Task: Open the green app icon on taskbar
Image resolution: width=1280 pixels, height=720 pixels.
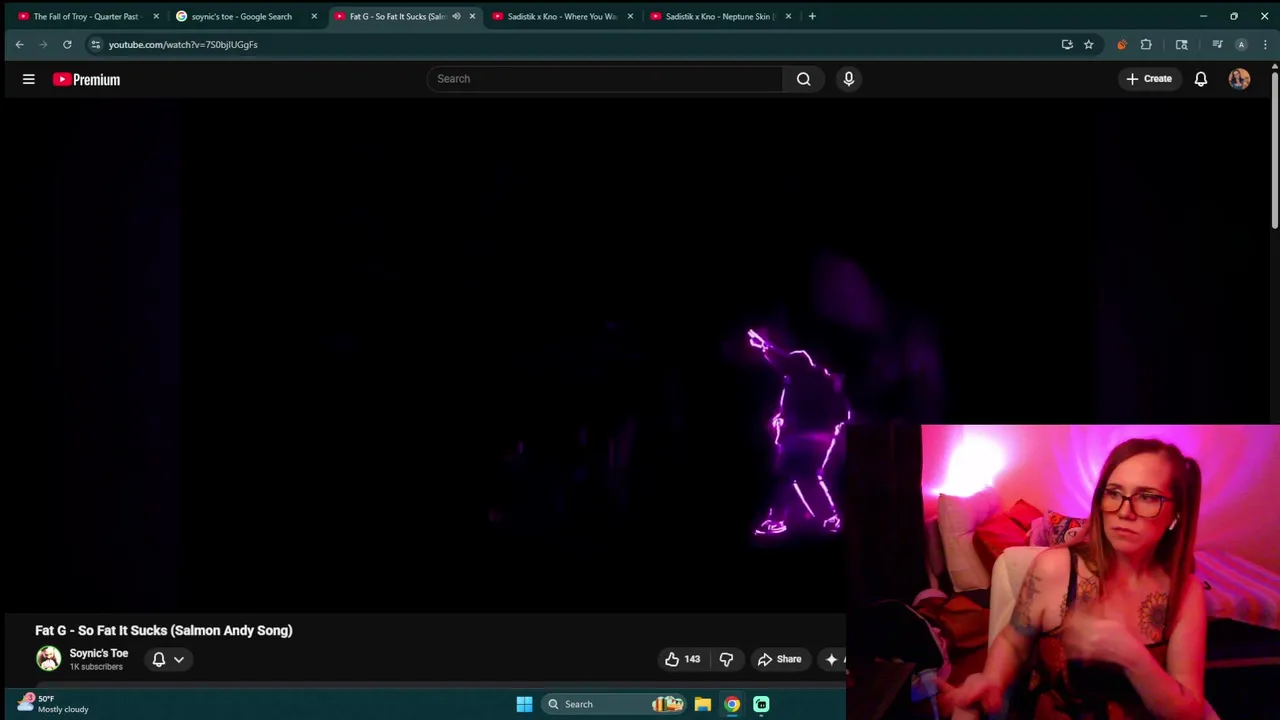Action: click(761, 704)
